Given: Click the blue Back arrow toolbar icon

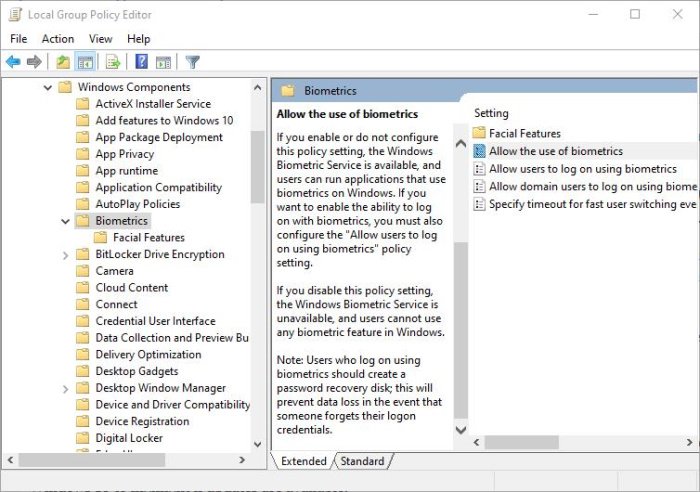Looking at the screenshot, I should [13, 62].
